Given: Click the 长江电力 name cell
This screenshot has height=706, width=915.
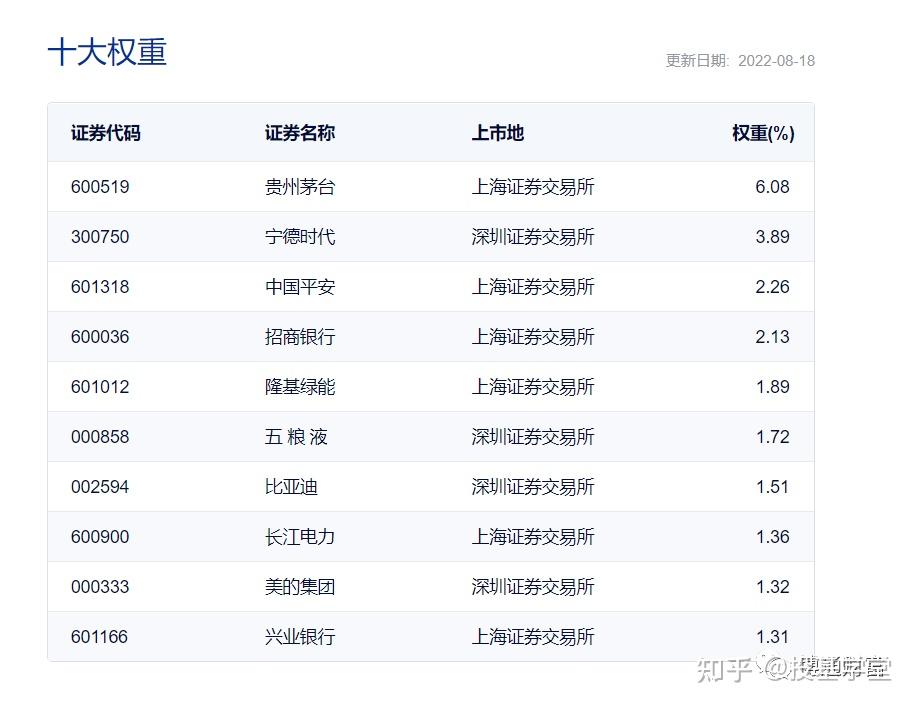Looking at the screenshot, I should pos(299,537).
